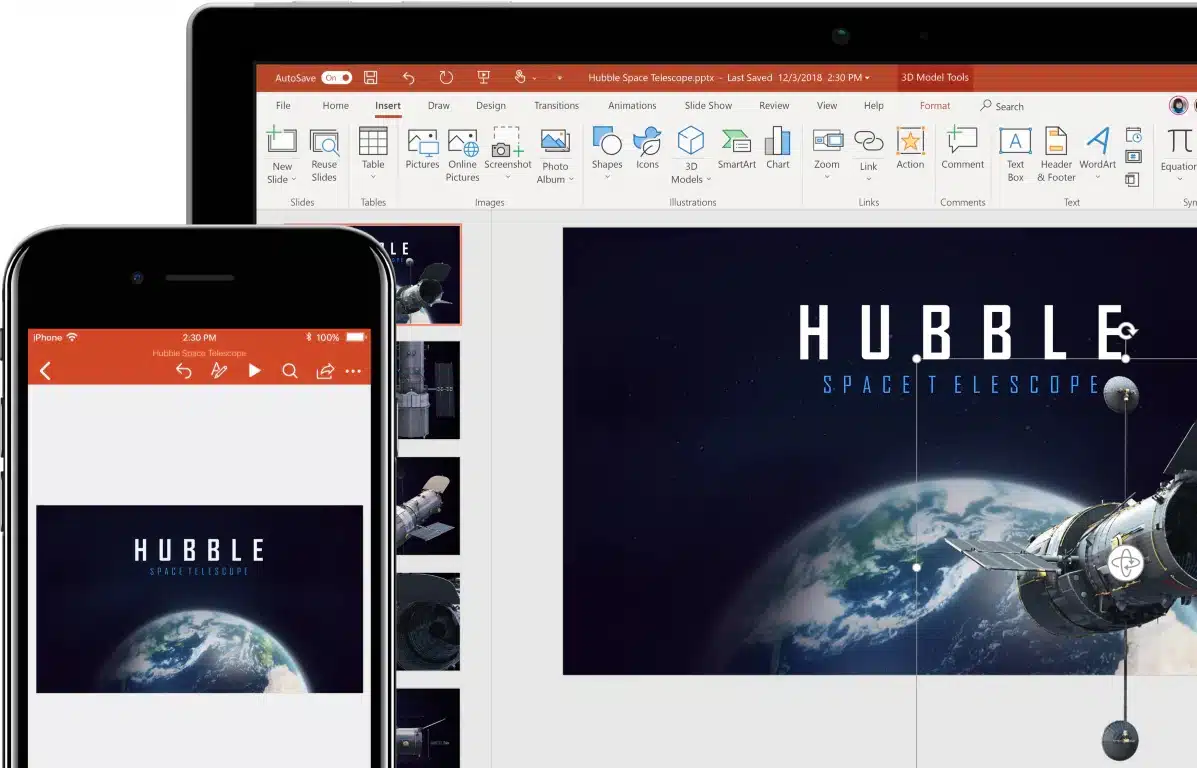The height and width of the screenshot is (768, 1197).
Task: Go to the Transitions tab
Action: pyautogui.click(x=557, y=105)
